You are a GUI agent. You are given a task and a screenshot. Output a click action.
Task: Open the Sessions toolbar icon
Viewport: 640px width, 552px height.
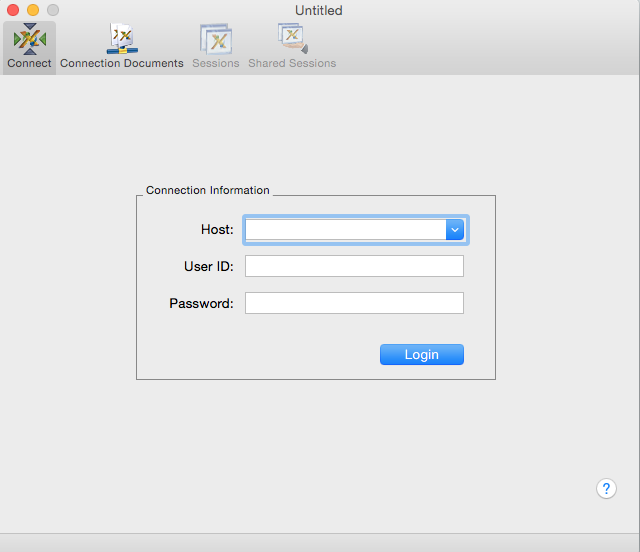point(216,47)
